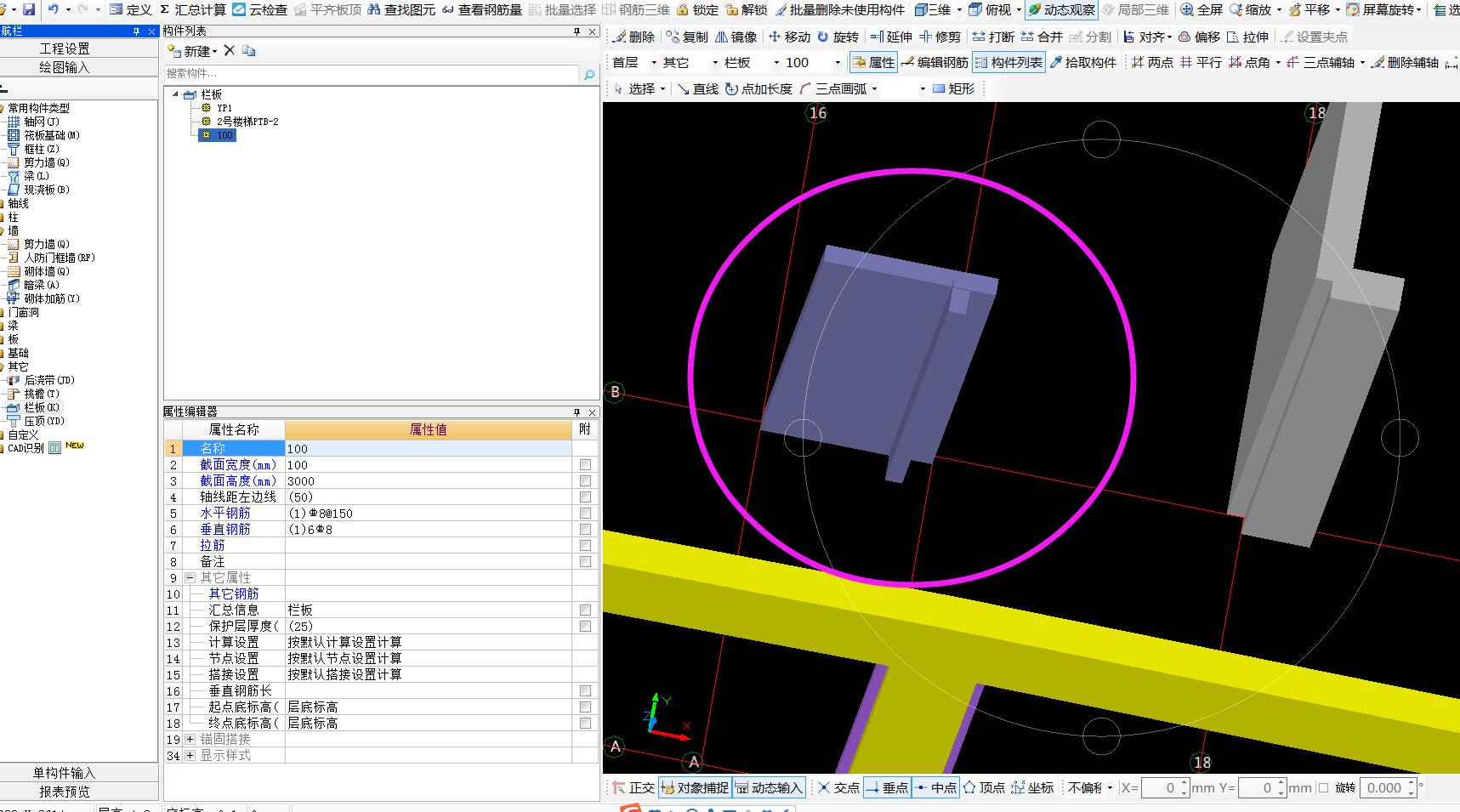Click 平行 parallel axis tool
Screen dimensions: 1460x812
coord(1201,62)
